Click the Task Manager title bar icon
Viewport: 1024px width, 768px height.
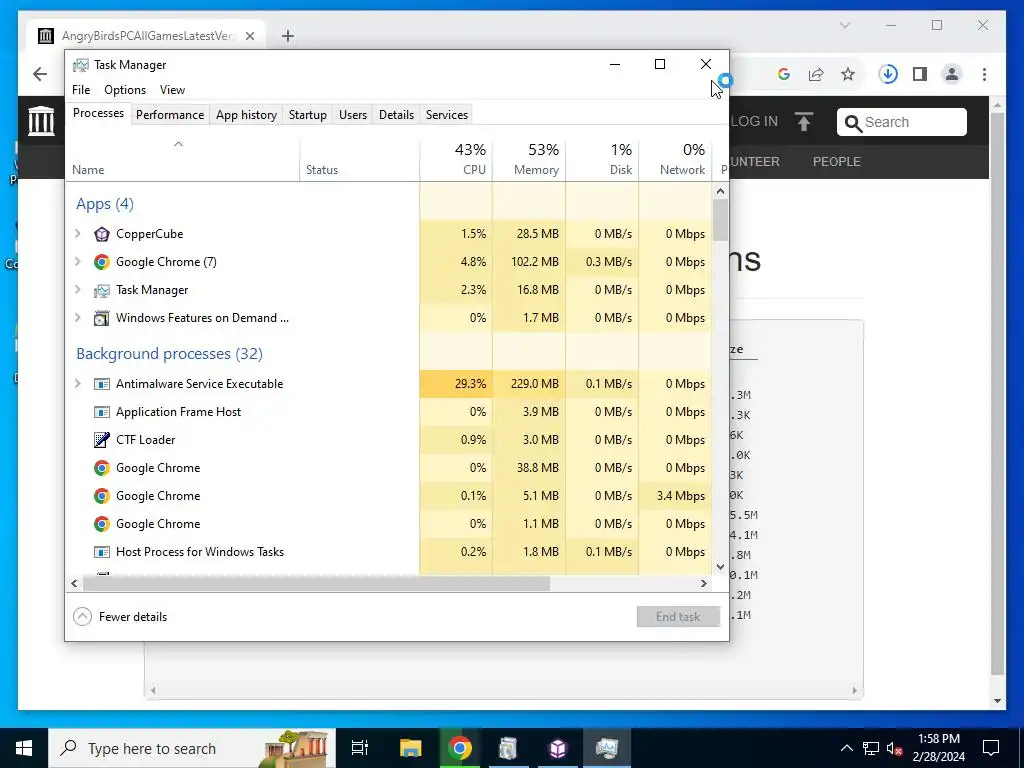80,65
